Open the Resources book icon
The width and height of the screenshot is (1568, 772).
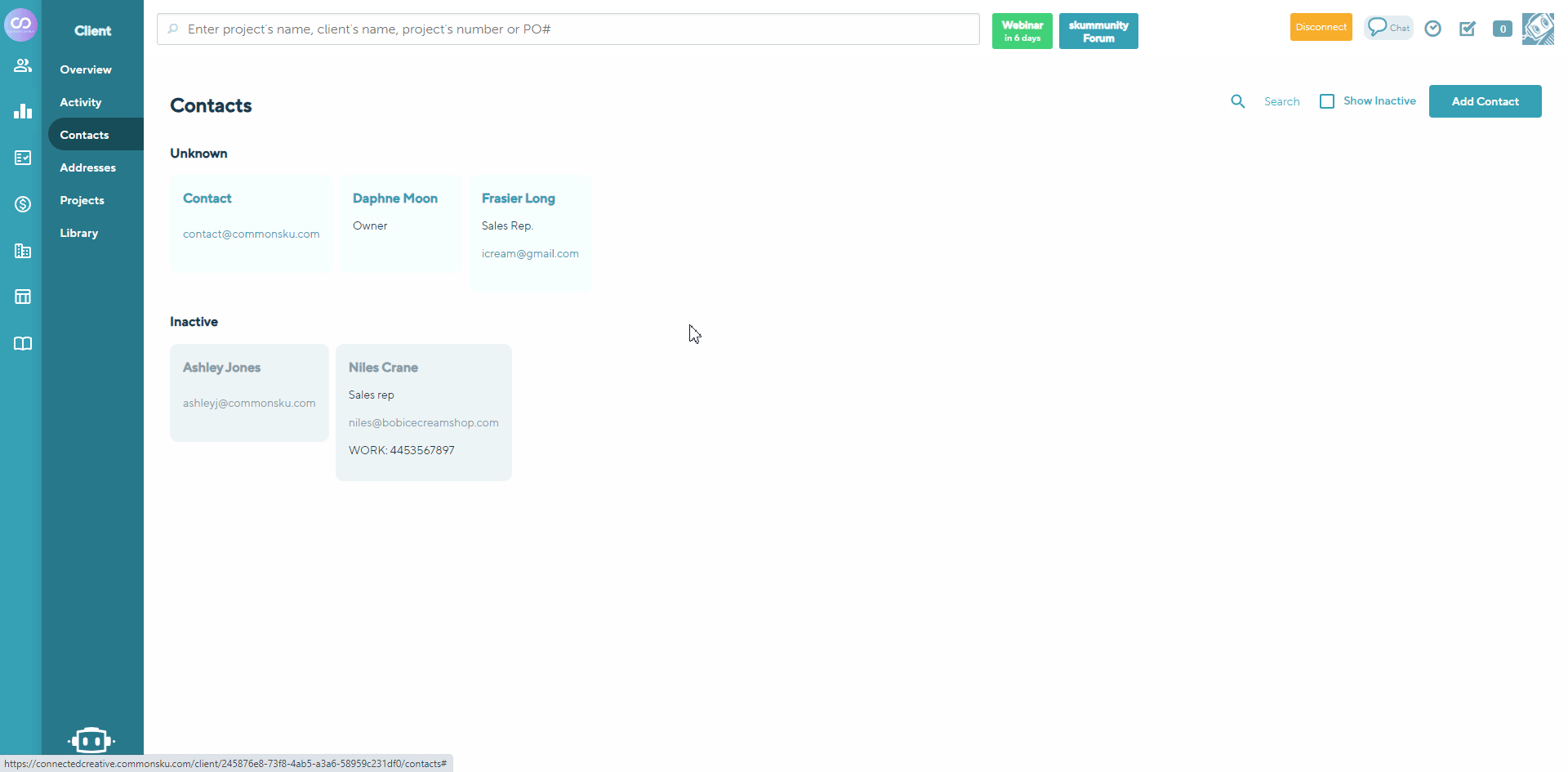tap(22, 343)
